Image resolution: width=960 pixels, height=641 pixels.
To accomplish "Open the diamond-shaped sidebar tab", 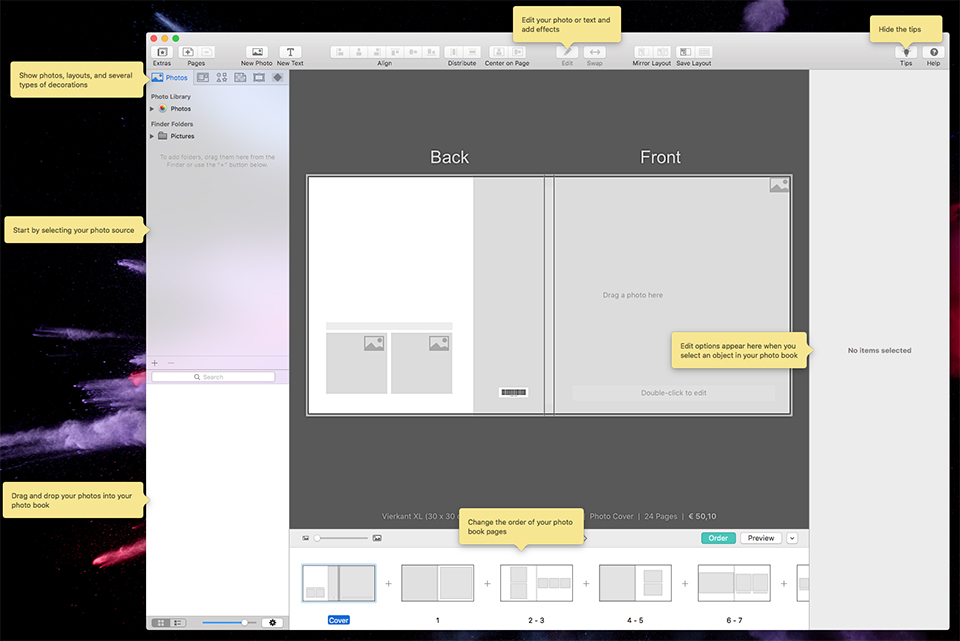I will click(x=277, y=78).
